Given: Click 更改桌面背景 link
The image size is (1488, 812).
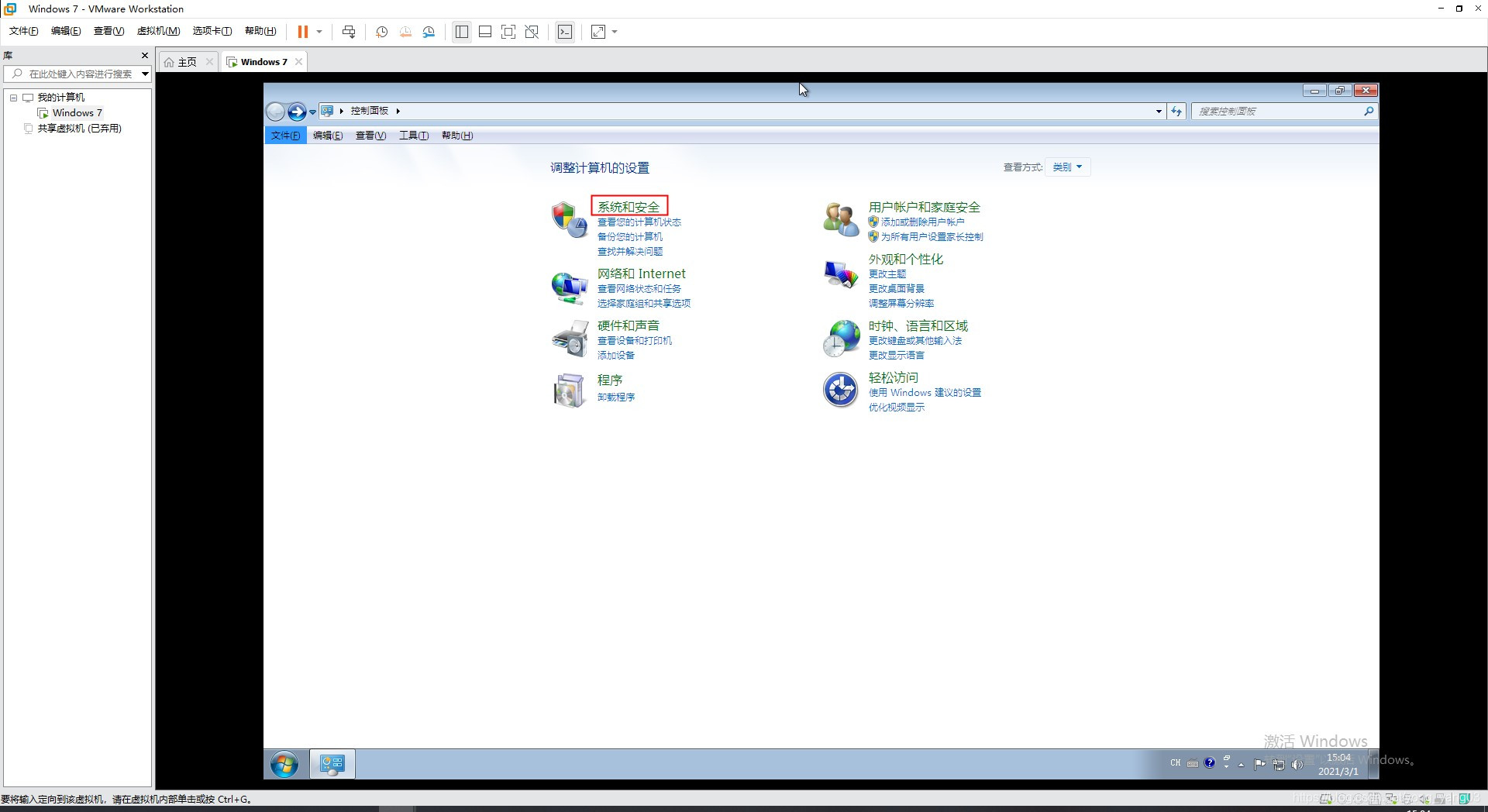Looking at the screenshot, I should pos(896,289).
